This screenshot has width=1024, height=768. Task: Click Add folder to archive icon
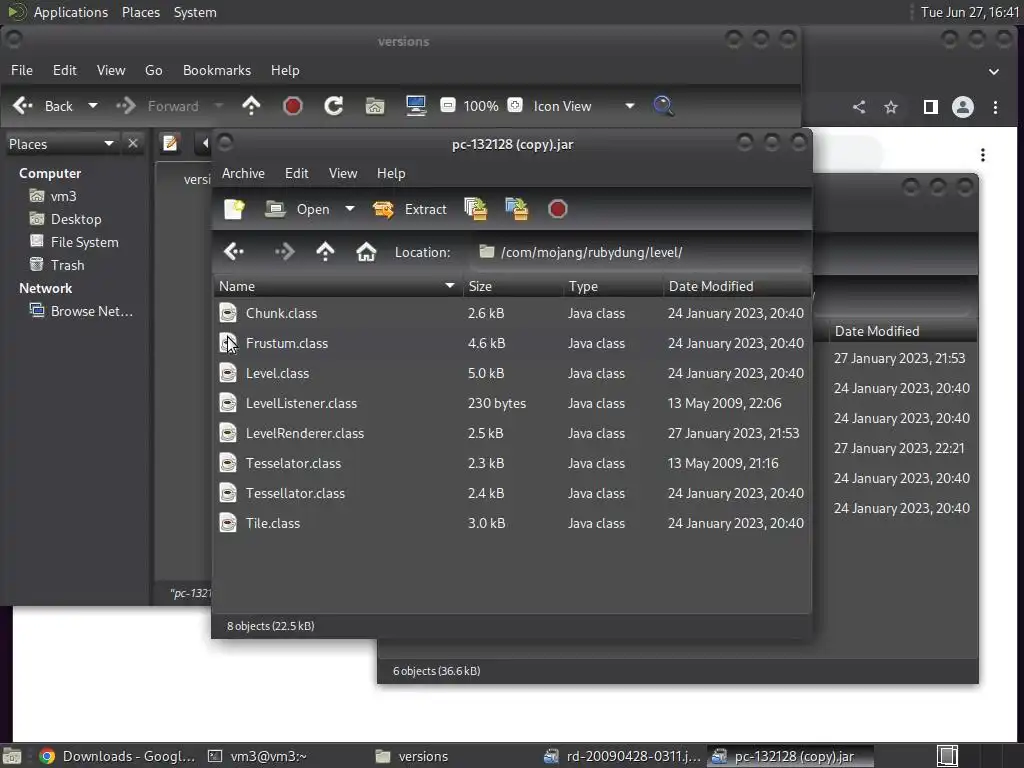click(x=517, y=209)
